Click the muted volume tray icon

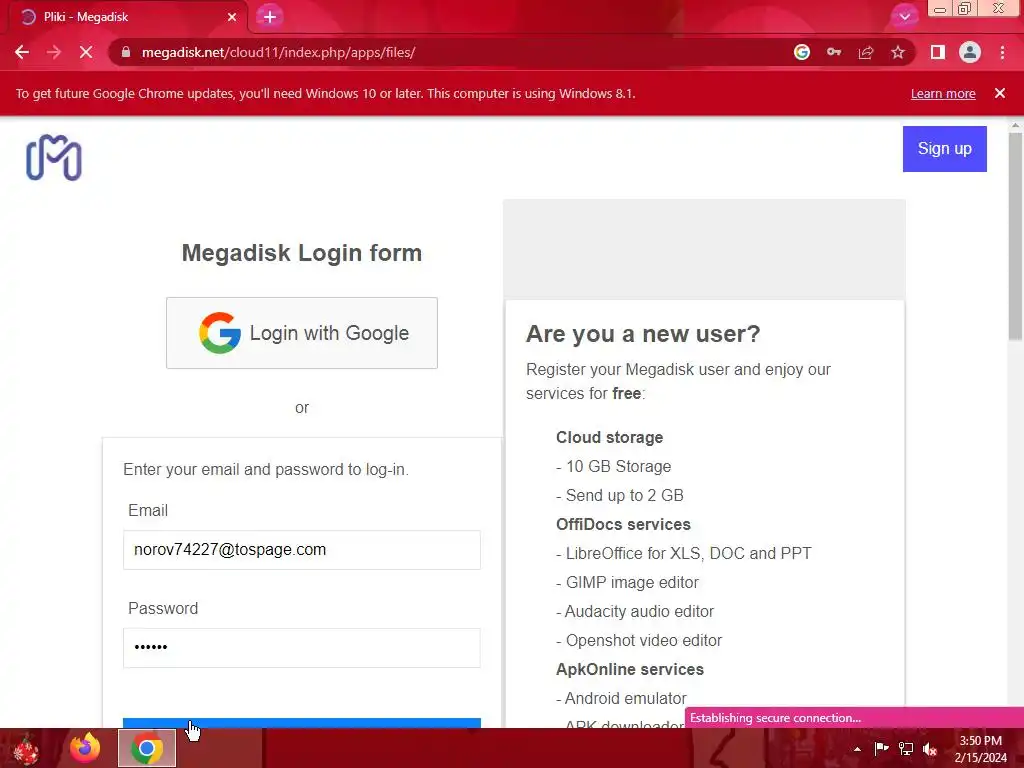930,748
